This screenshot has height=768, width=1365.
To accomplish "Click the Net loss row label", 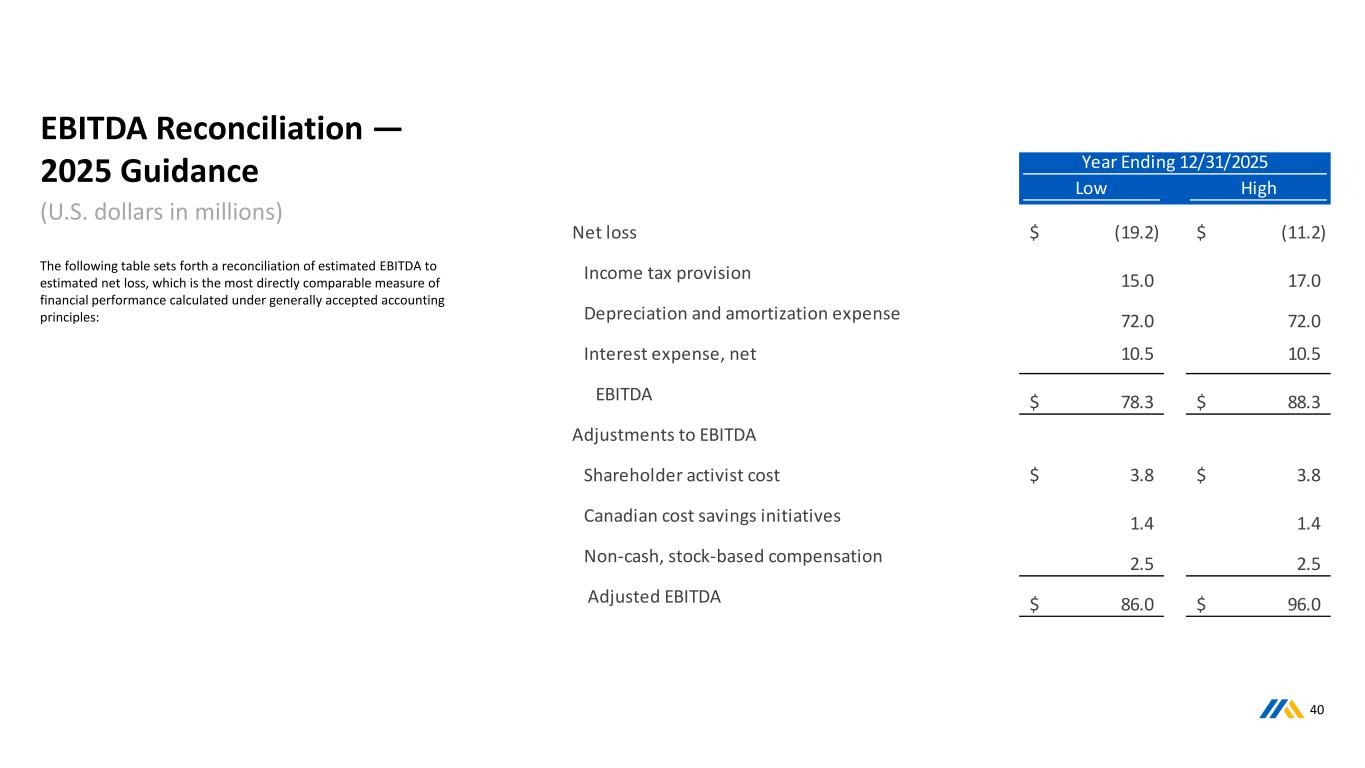I will 604,233.
